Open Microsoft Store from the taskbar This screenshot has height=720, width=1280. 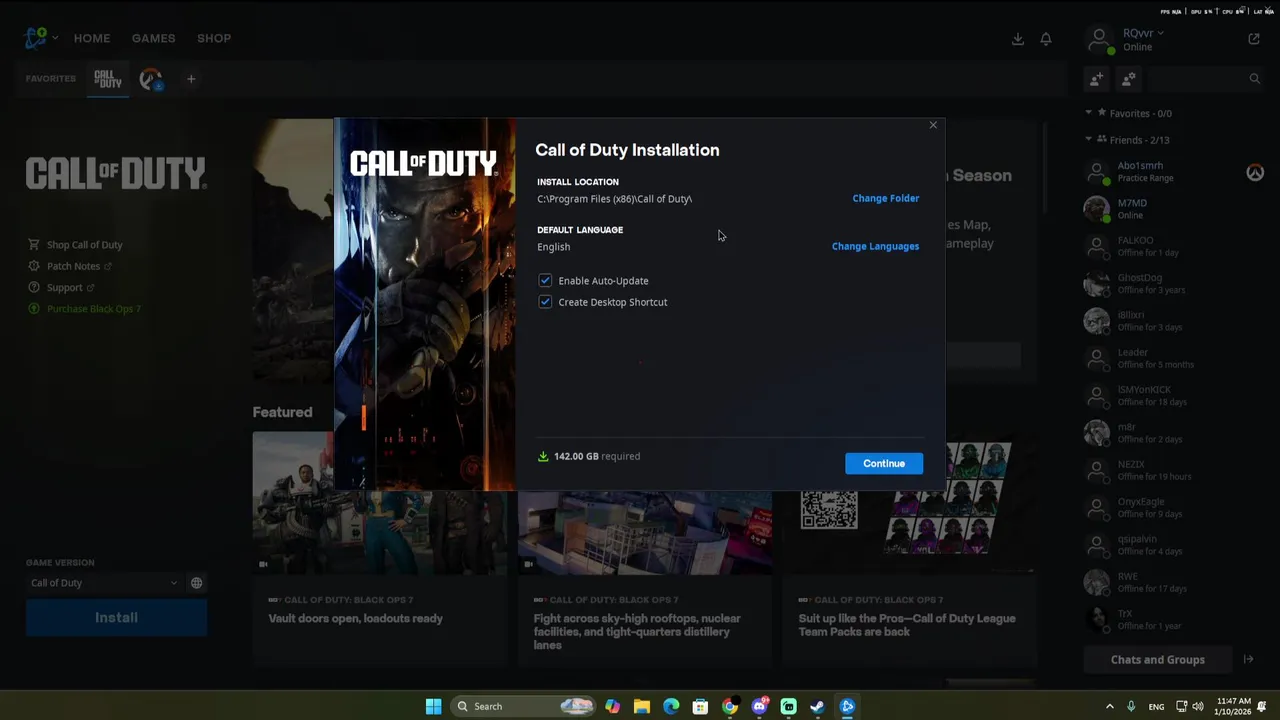click(700, 706)
